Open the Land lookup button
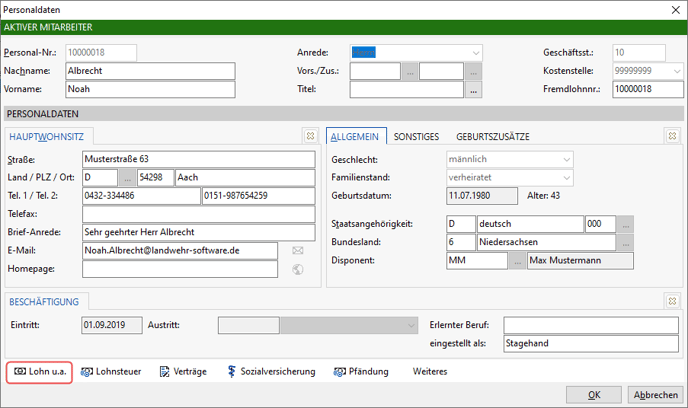This screenshot has height=408, width=688. coord(127,177)
